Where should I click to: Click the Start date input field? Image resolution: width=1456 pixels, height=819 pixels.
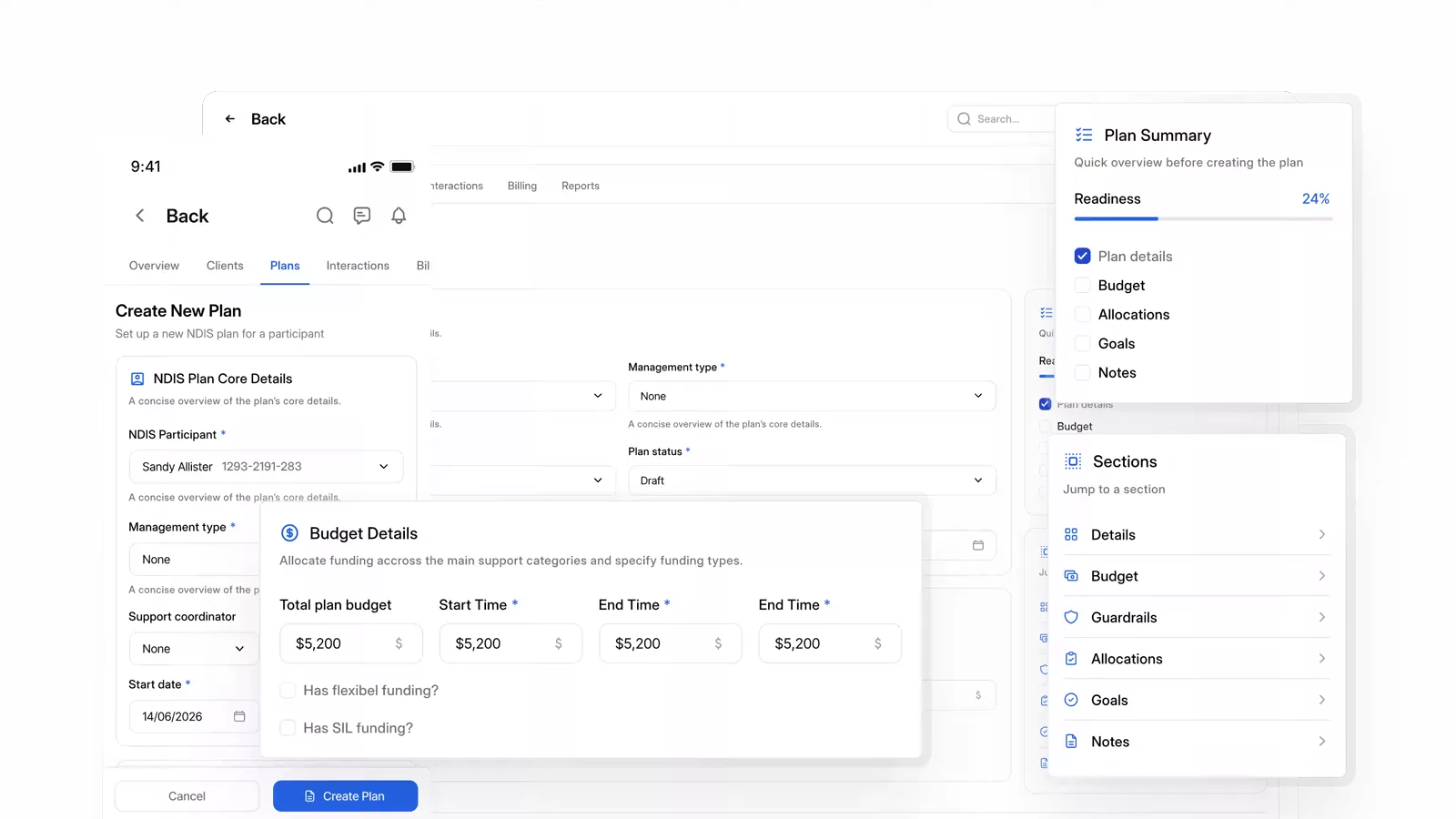tap(194, 716)
